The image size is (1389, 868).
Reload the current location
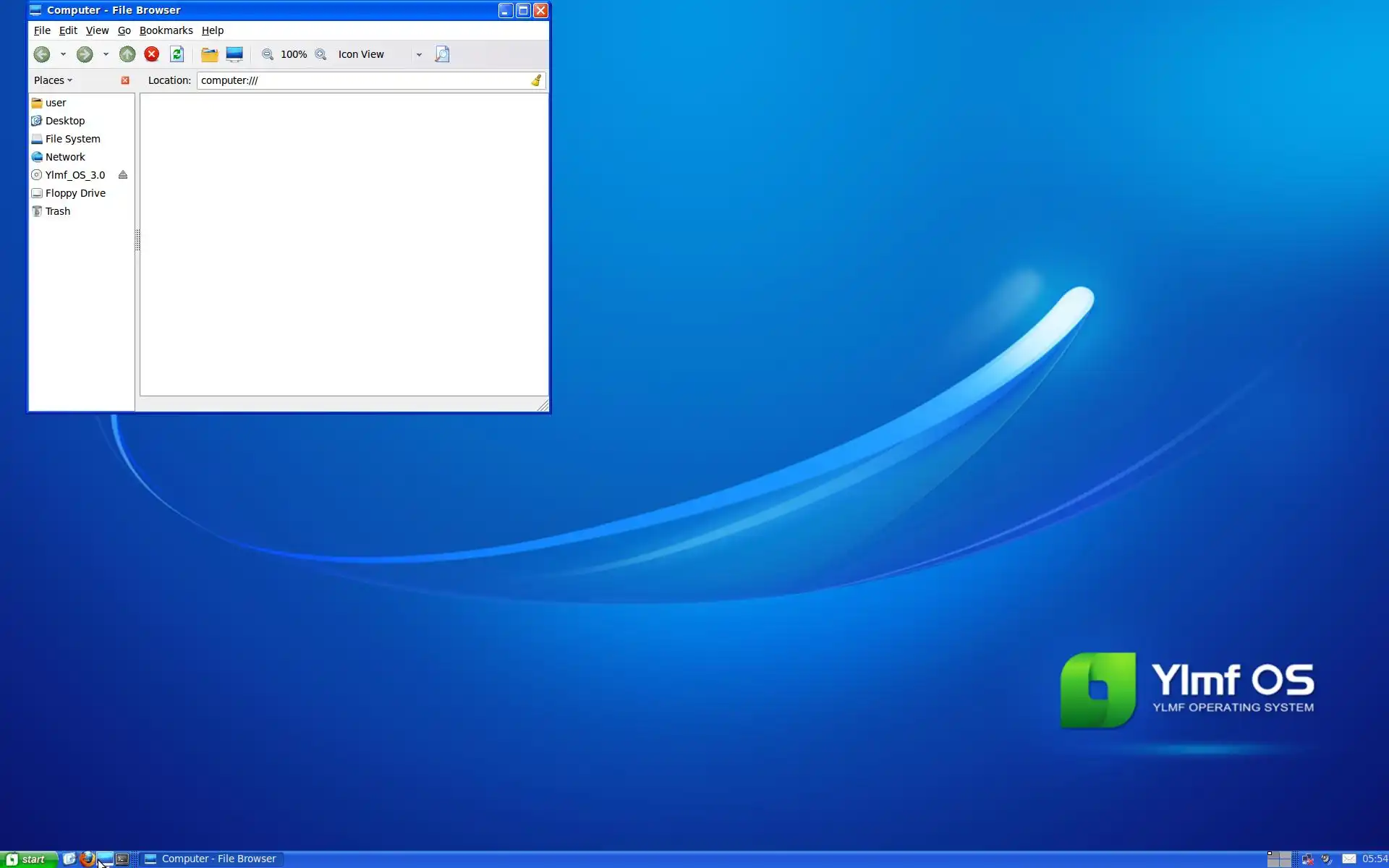tap(177, 54)
